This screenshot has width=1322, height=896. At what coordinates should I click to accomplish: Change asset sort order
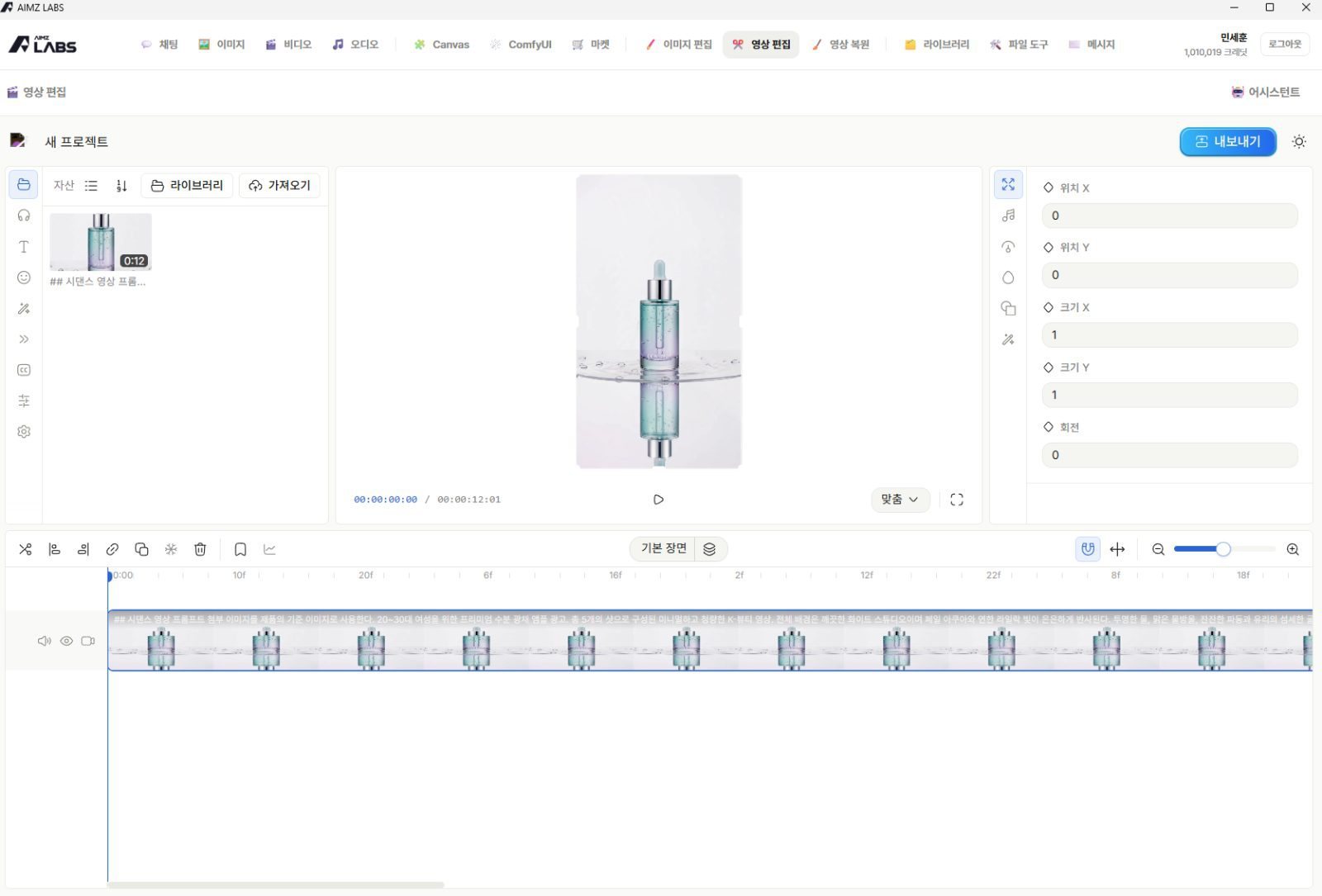point(121,186)
